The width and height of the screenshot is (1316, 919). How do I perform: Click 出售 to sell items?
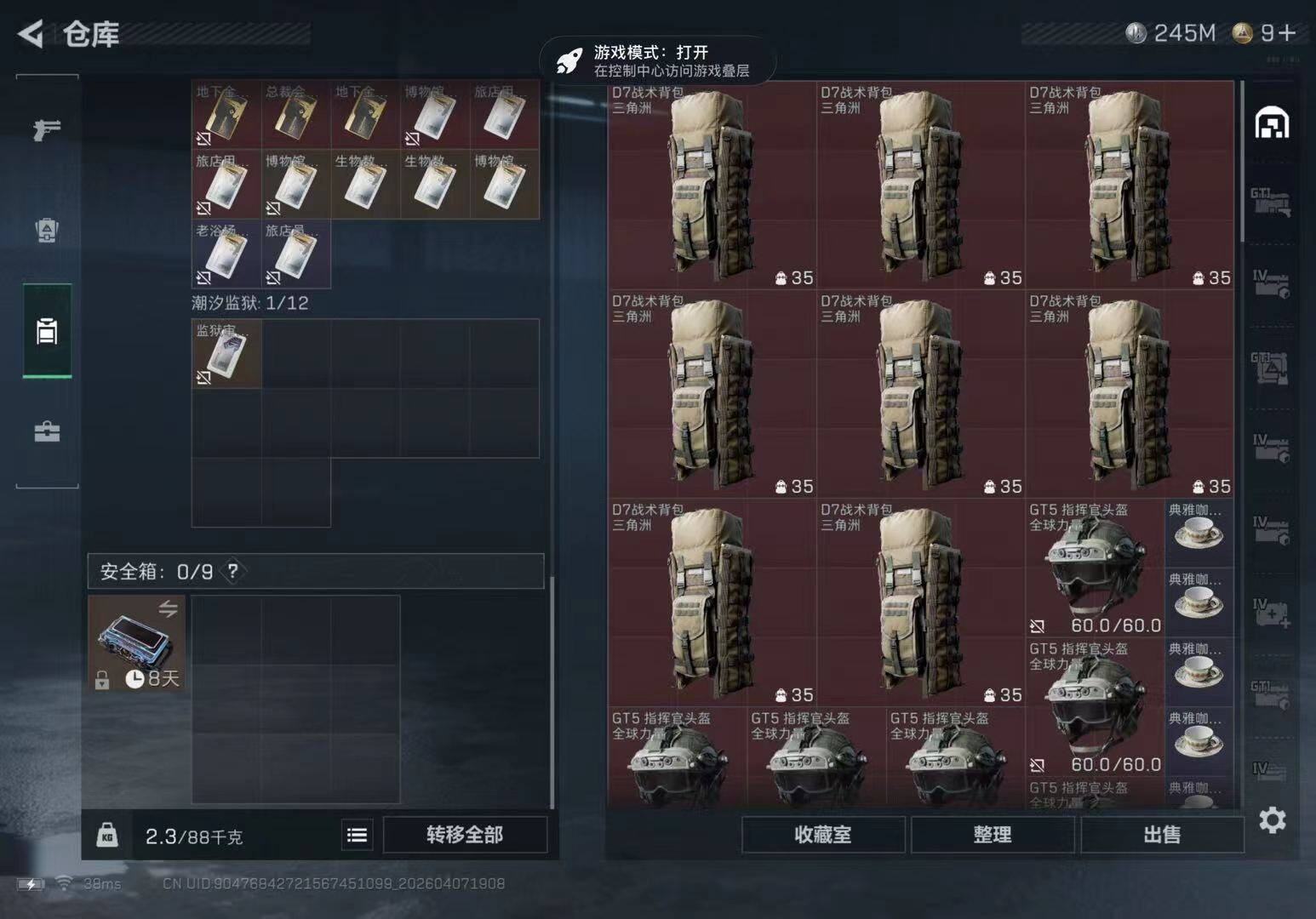(x=1162, y=835)
